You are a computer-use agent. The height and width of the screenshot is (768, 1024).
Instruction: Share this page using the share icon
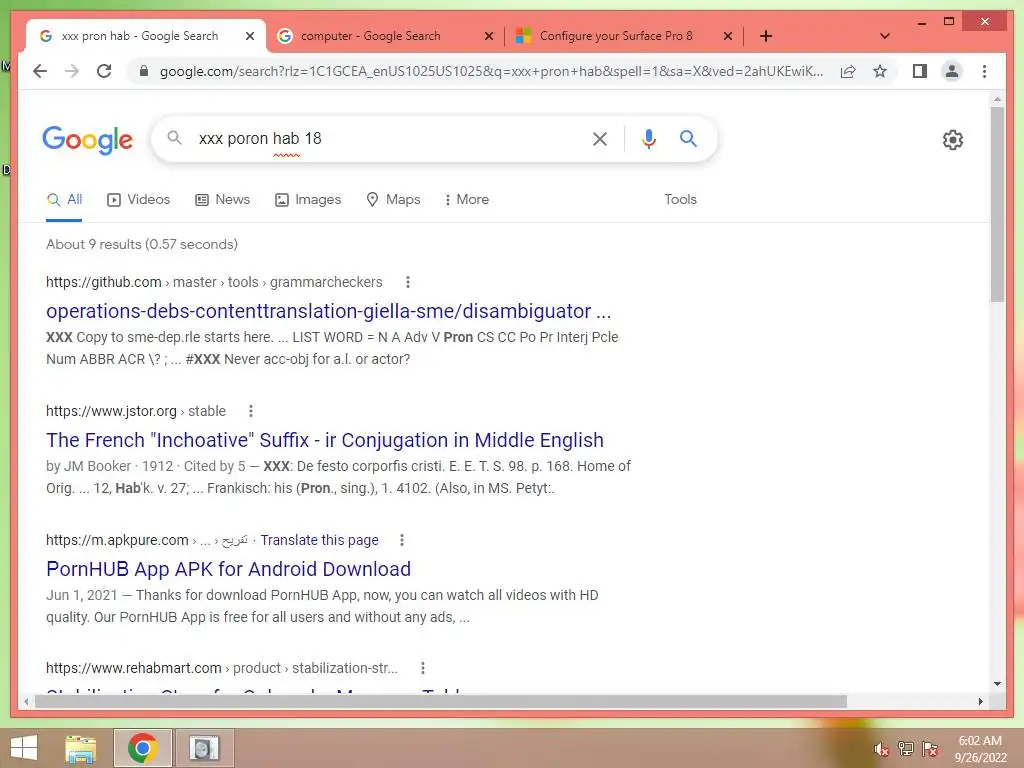[x=848, y=71]
